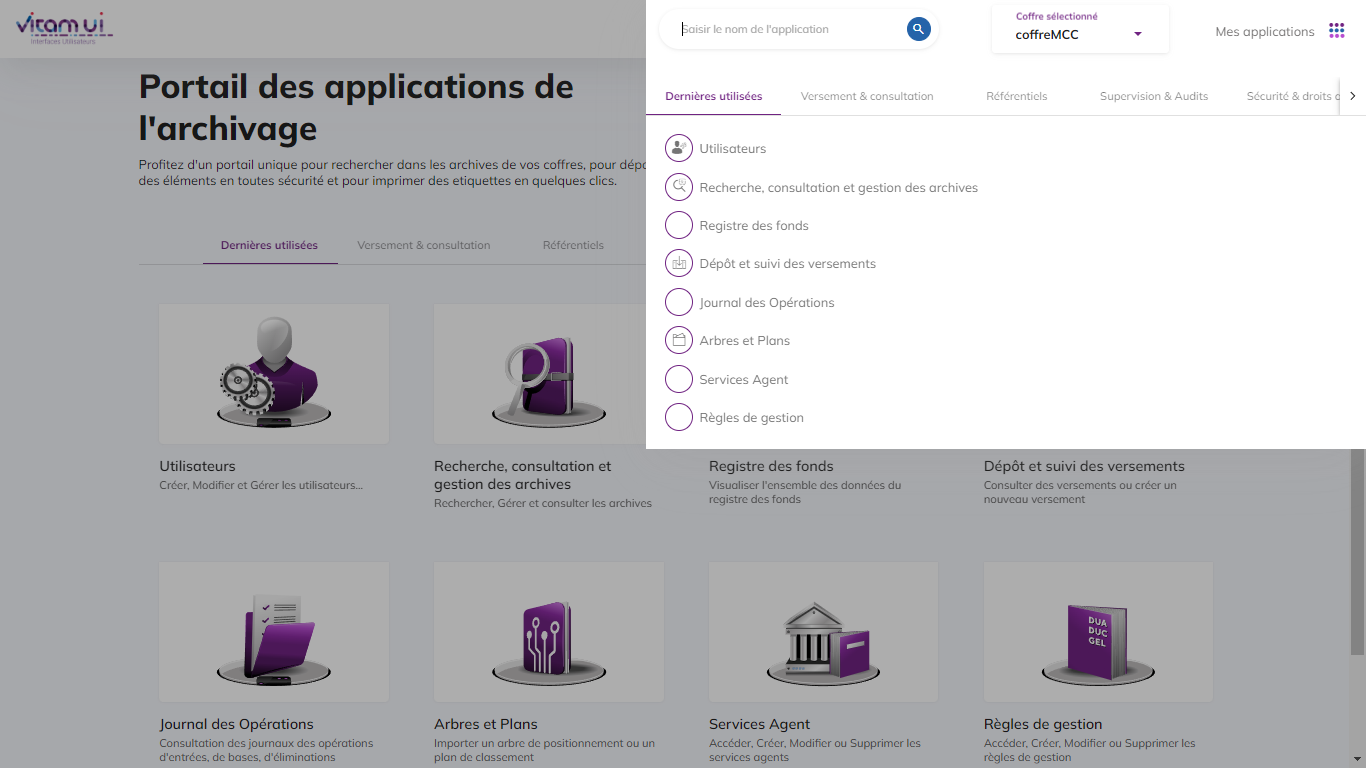Click the Vitam UI logo

[64, 27]
